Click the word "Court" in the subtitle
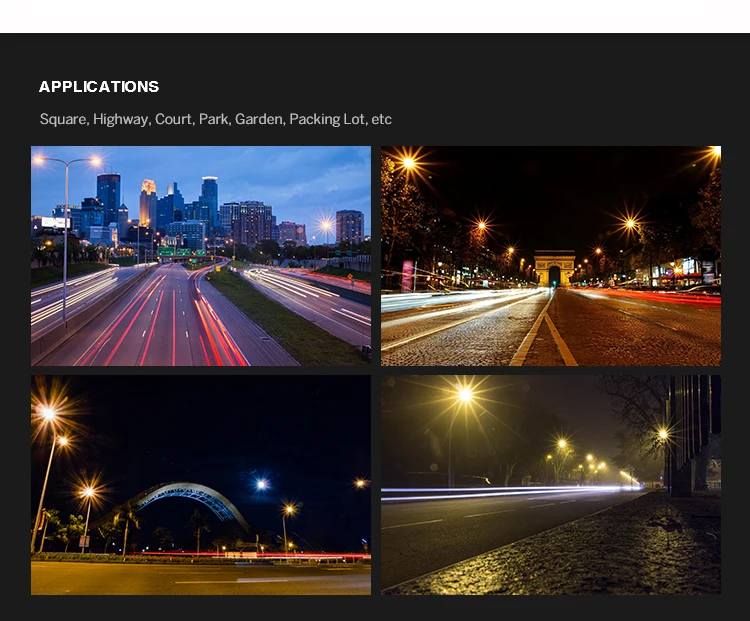This screenshot has width=750, height=621. pos(174,119)
